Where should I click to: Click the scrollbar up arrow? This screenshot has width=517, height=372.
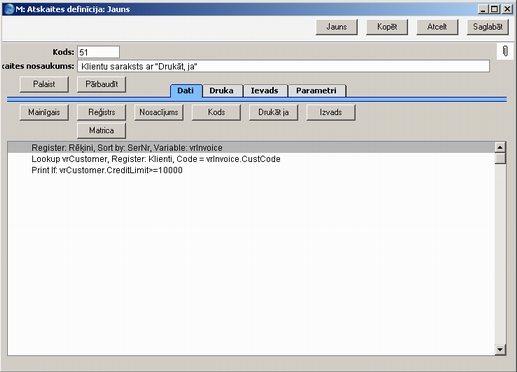click(x=500, y=147)
